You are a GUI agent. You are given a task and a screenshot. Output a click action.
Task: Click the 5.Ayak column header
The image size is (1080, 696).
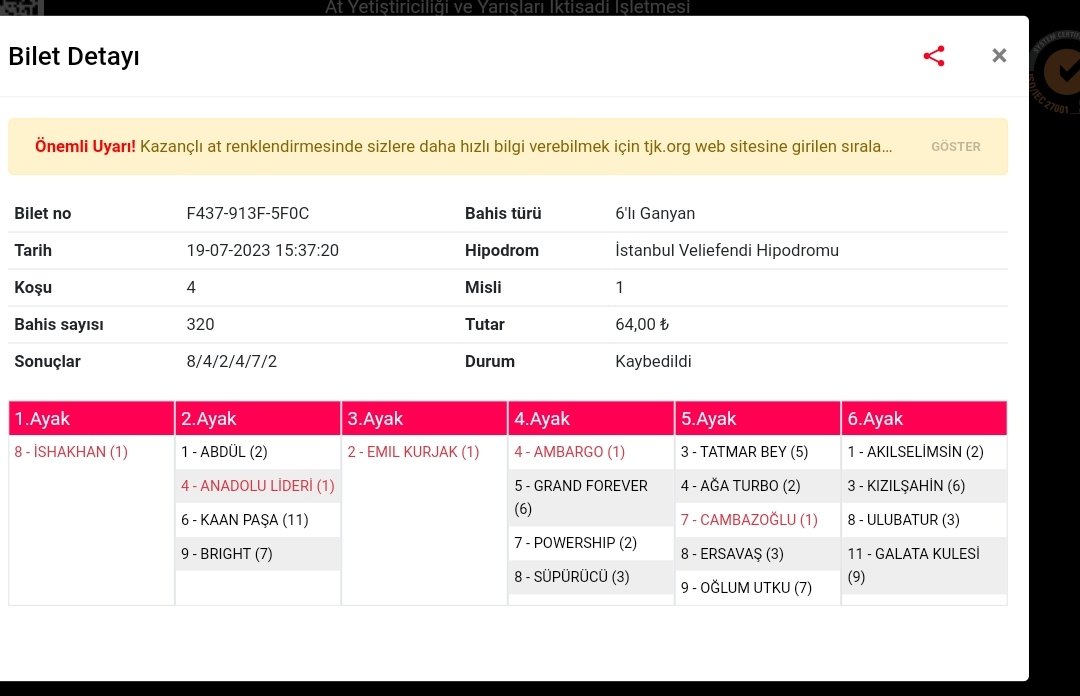(758, 418)
